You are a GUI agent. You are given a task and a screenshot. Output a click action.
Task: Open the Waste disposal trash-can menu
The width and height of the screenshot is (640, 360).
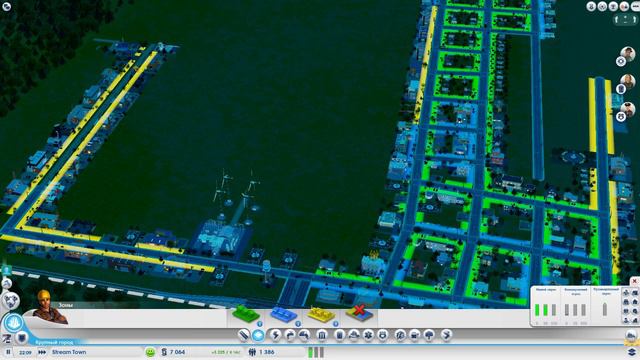339,335
